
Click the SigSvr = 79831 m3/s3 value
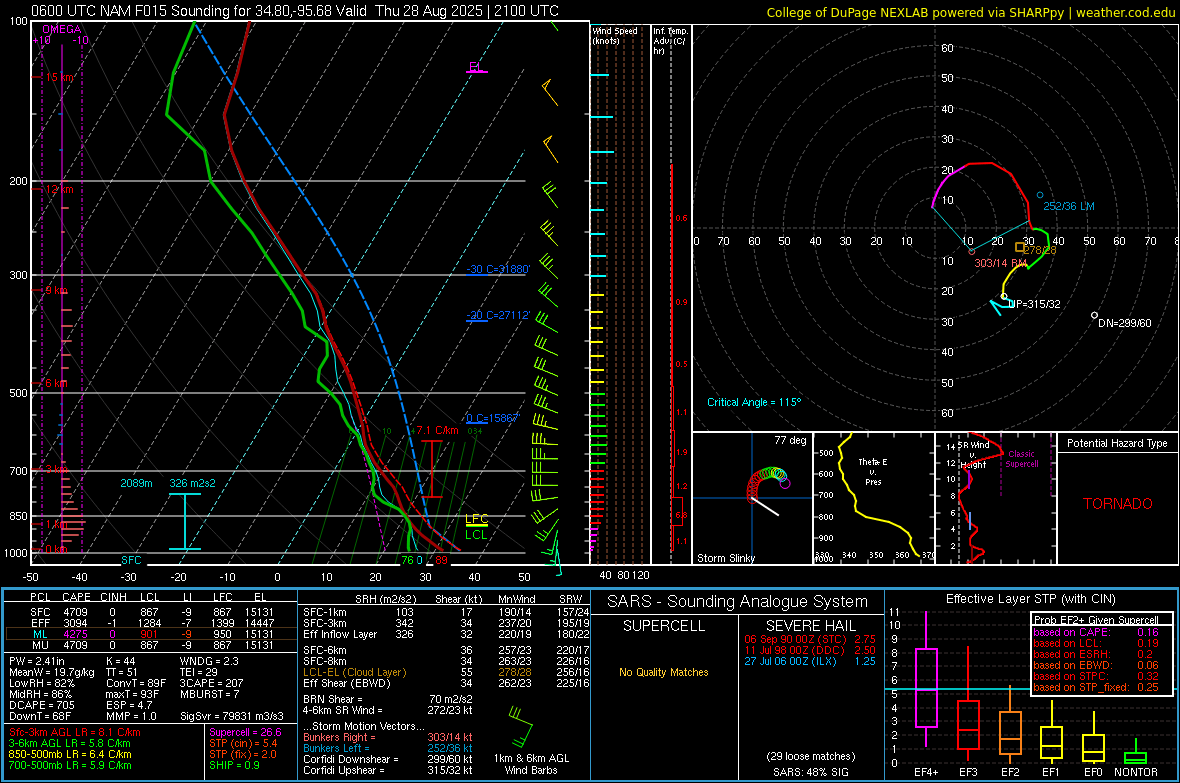click(232, 716)
